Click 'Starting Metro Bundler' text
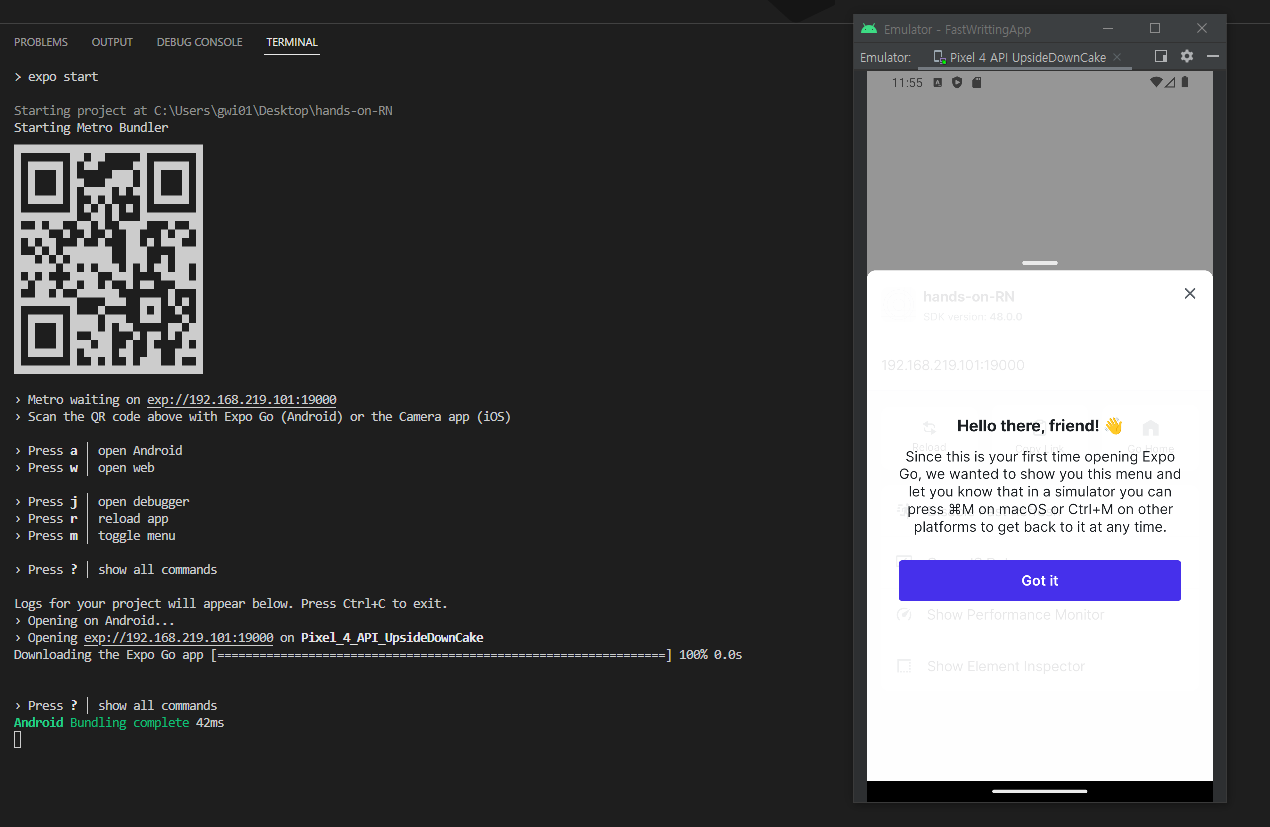The height and width of the screenshot is (827, 1270). (91, 127)
